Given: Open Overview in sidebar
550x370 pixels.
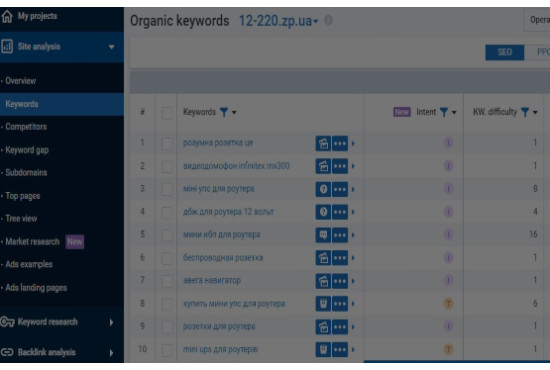Looking at the screenshot, I should (x=20, y=81).
